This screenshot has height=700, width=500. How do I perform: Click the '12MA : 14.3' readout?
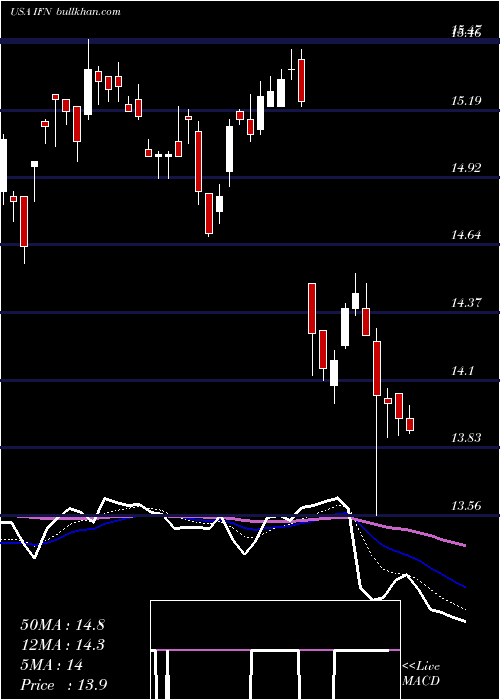[x=62, y=645]
